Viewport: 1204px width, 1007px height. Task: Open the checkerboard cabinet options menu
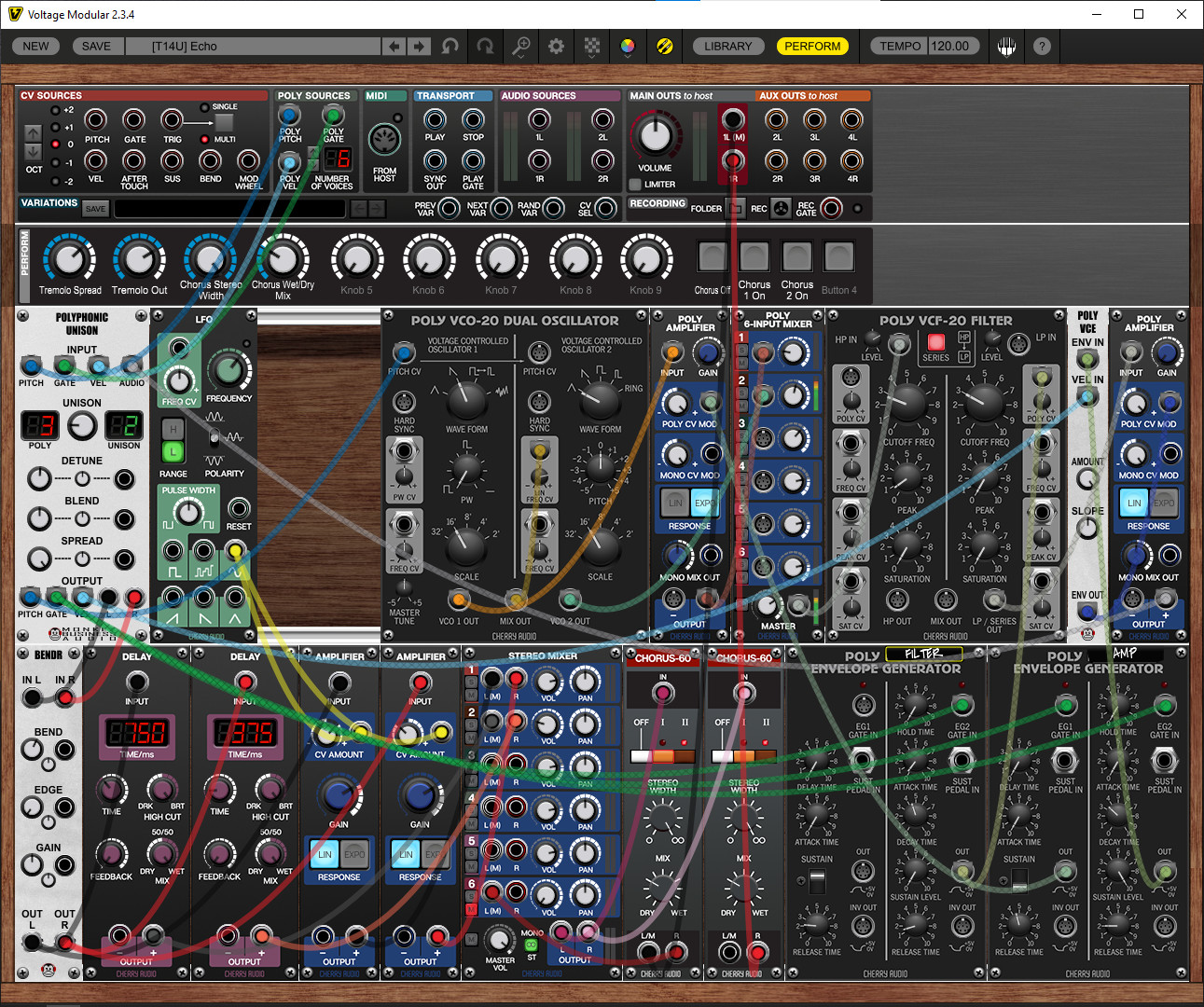[592, 46]
